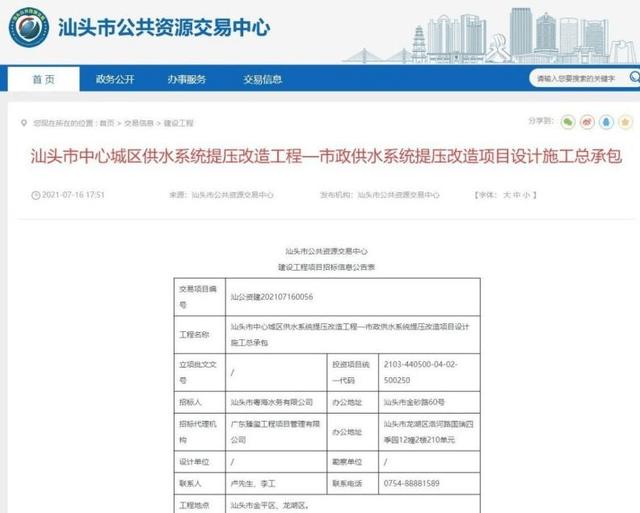Click phone number 0754-88881589

pyautogui.click(x=411, y=484)
